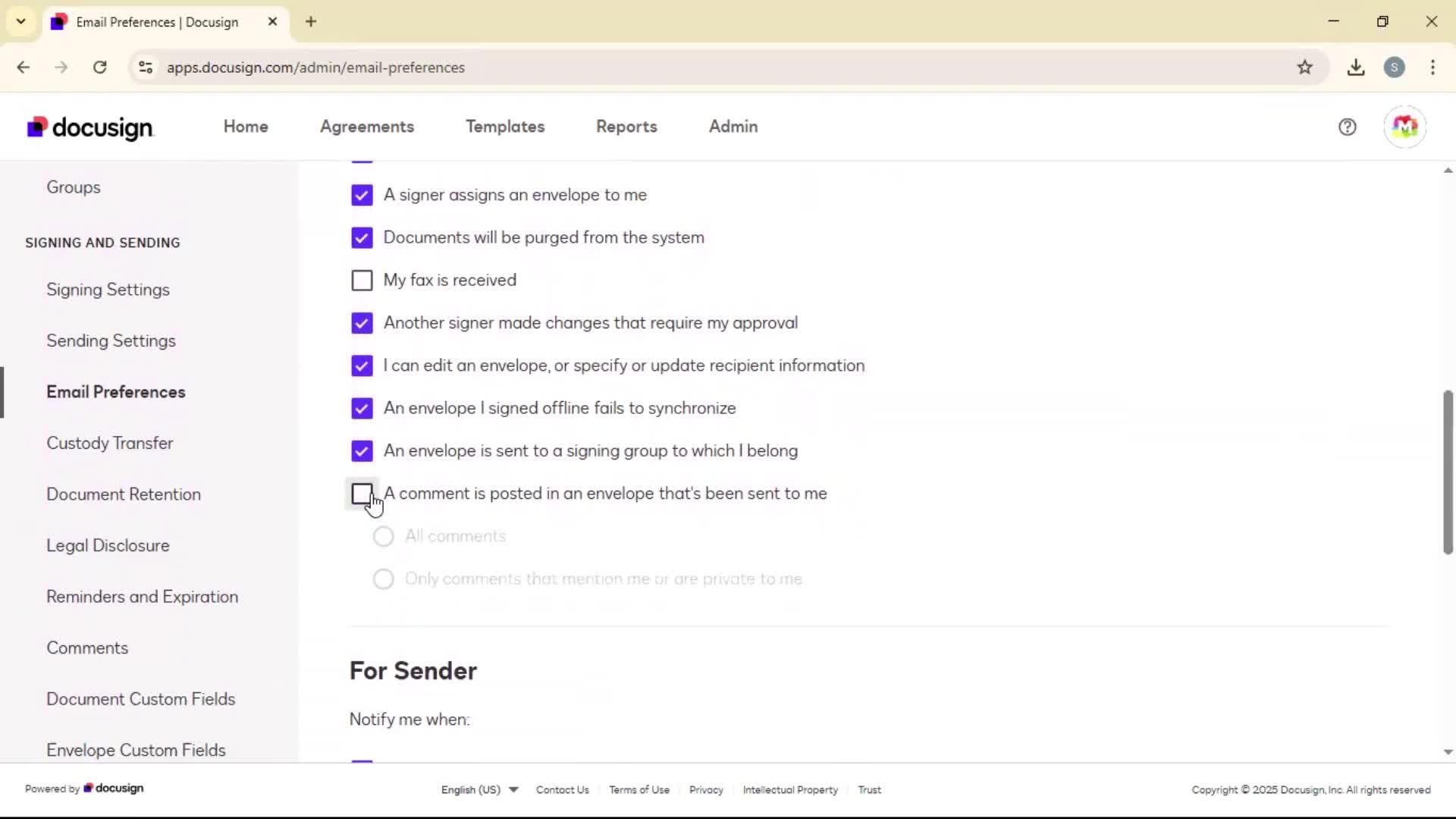This screenshot has height=819, width=1456.
Task: Click the Contact Us footer link
Action: click(x=563, y=789)
